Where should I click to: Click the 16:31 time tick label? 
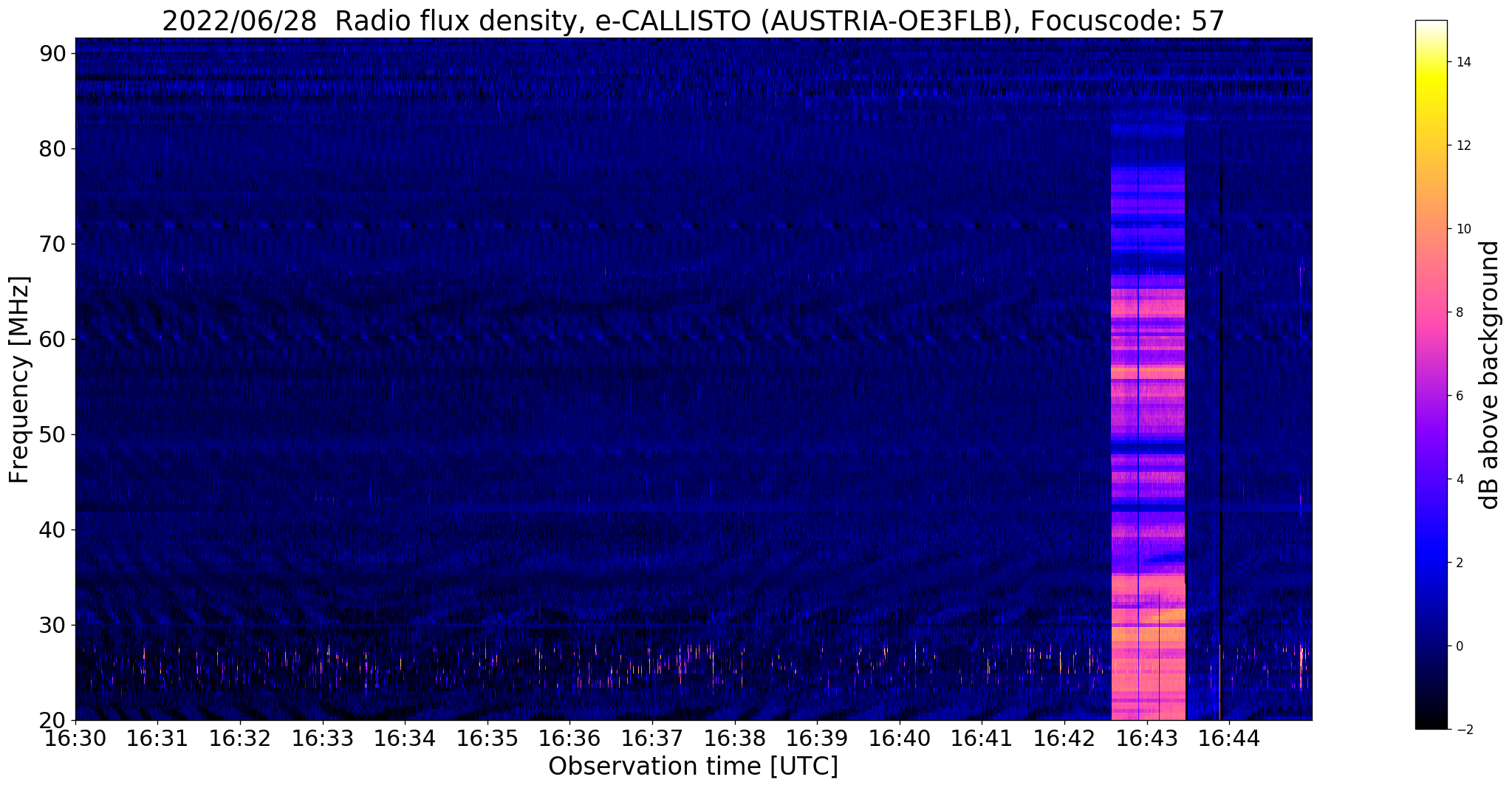click(157, 739)
